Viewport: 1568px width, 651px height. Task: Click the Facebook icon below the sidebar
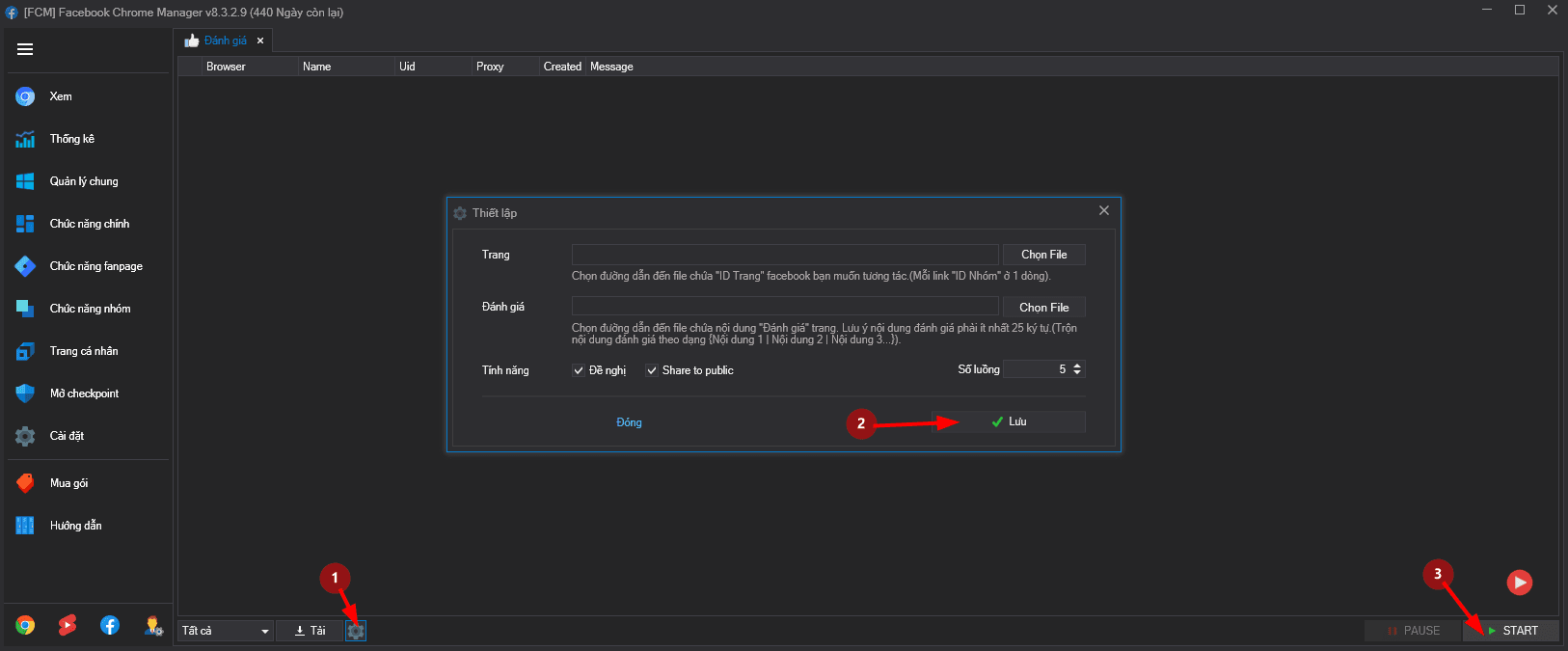pos(110,626)
